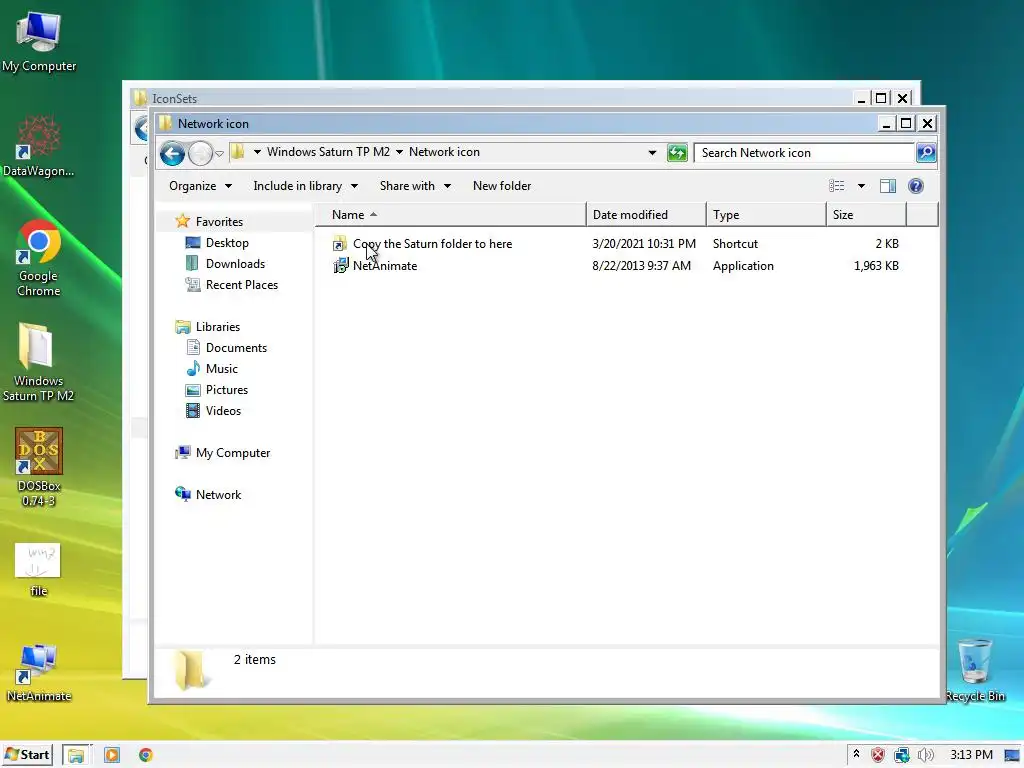Click the 1,963 KB size cell

click(876, 266)
